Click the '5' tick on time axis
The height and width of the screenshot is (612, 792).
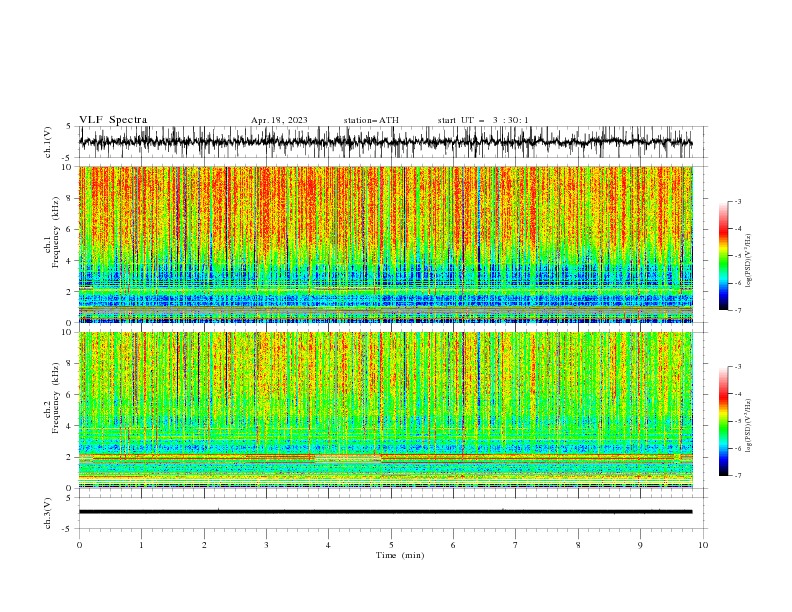click(x=391, y=545)
